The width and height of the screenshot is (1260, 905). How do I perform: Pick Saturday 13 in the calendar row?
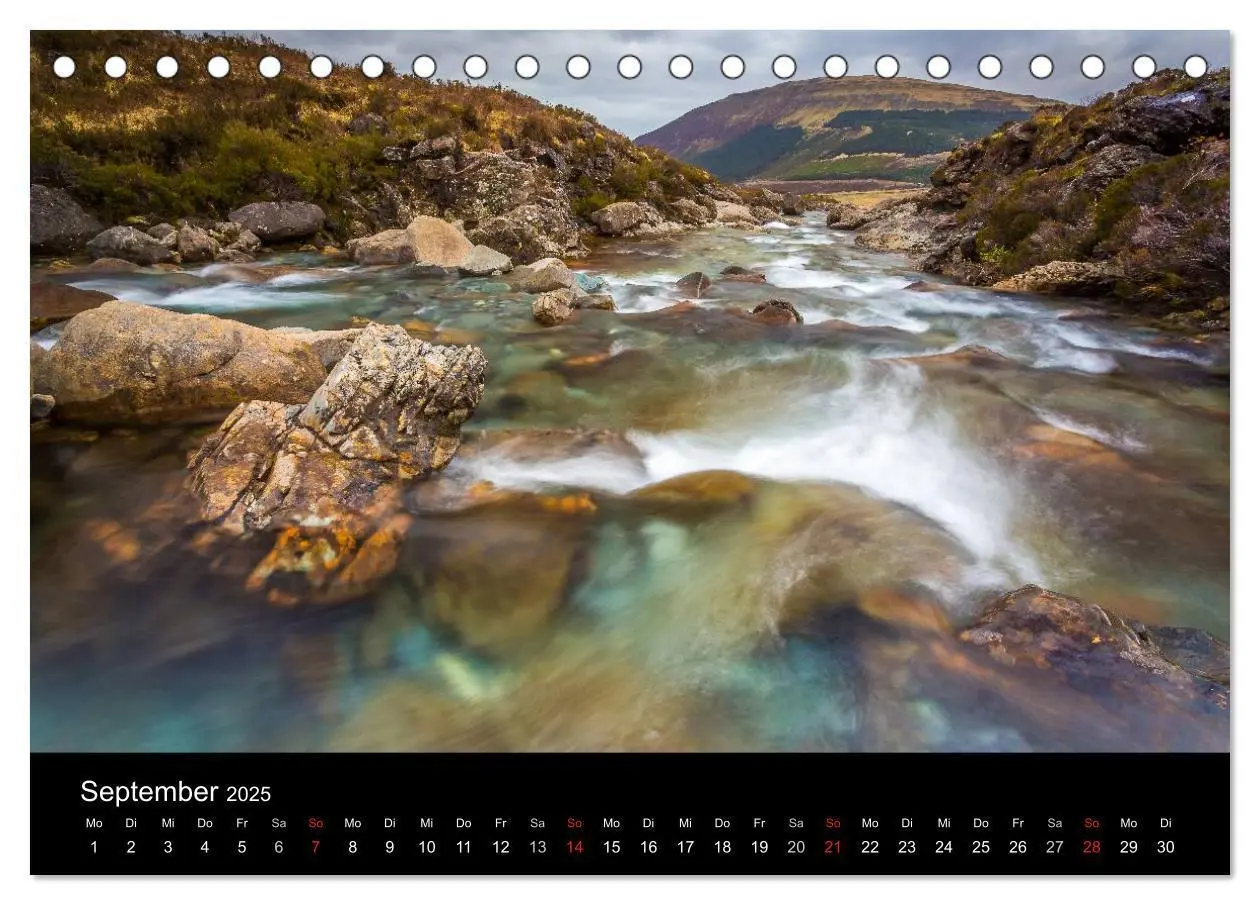(538, 847)
